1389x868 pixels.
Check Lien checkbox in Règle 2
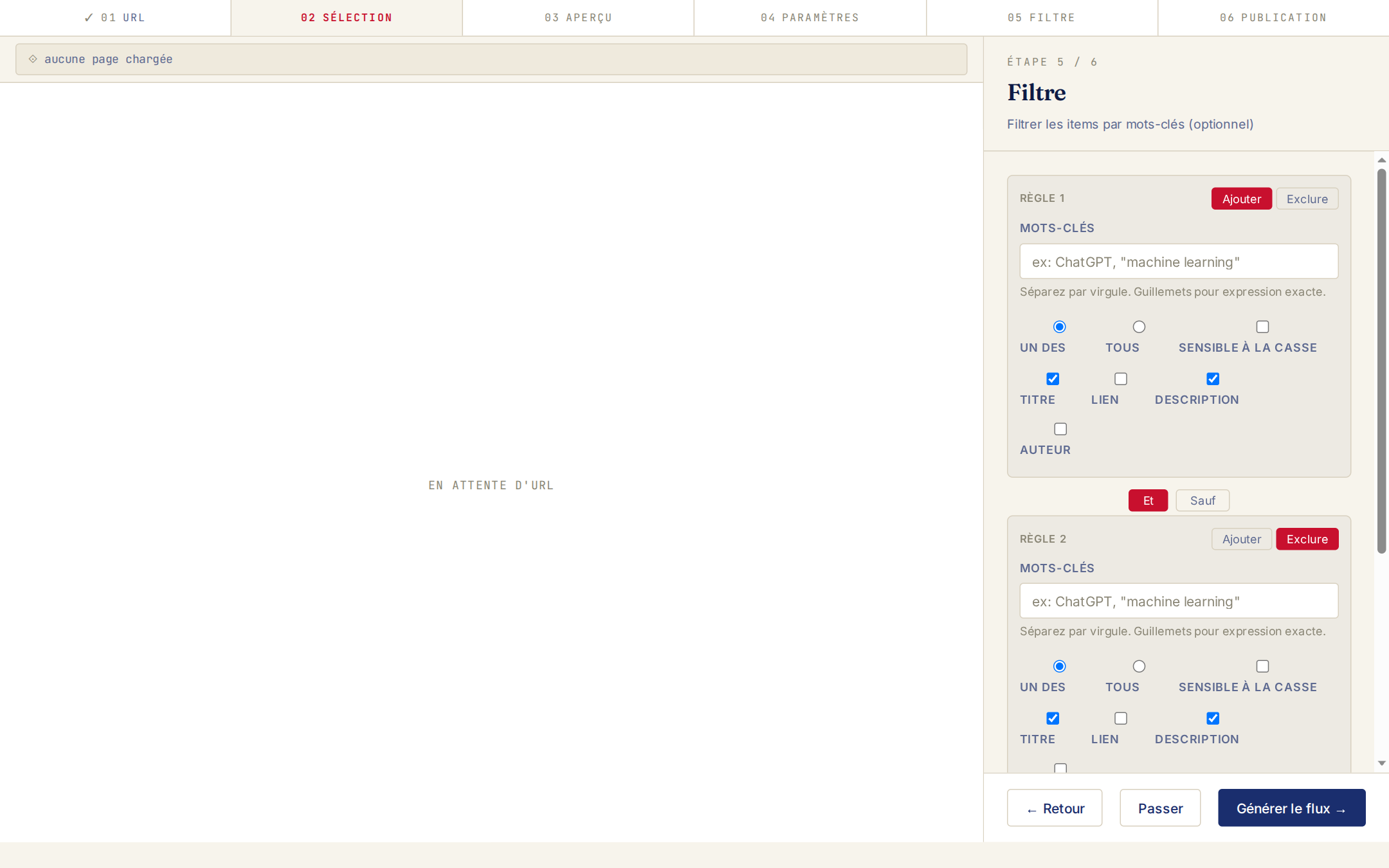(x=1121, y=718)
